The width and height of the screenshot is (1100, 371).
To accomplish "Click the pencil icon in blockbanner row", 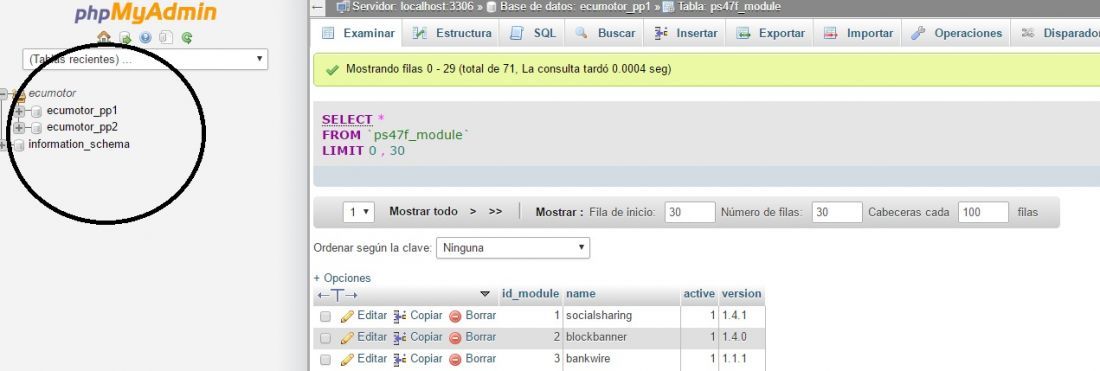I will pos(347,338).
